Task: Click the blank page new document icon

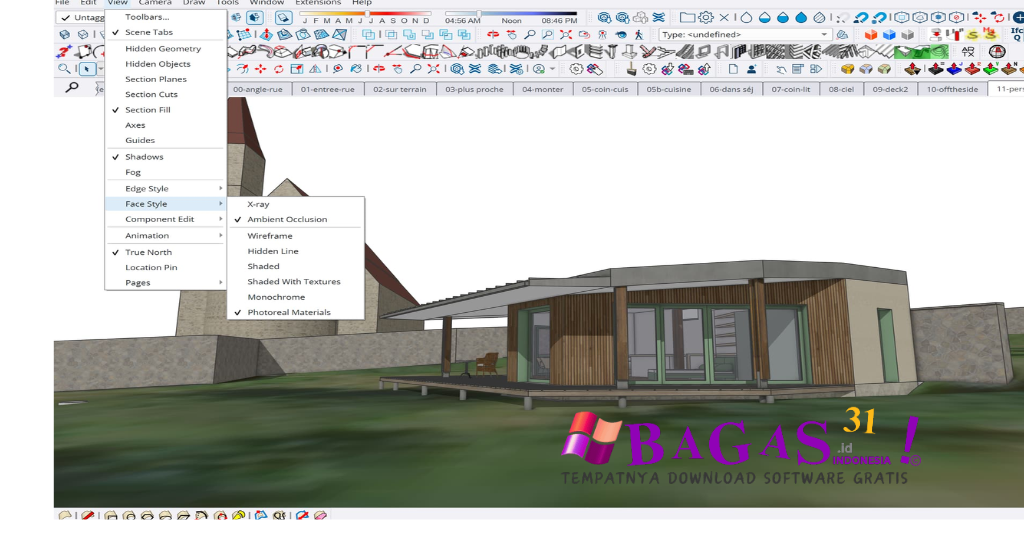Action: click(x=733, y=69)
